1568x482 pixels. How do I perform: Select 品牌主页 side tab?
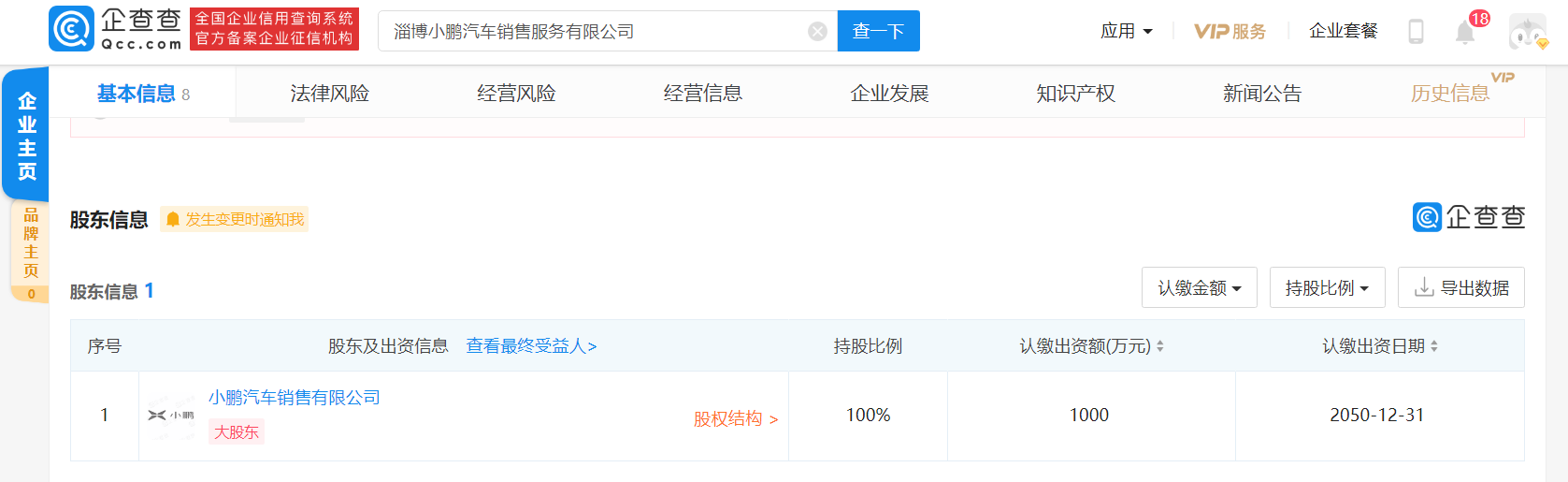30,251
